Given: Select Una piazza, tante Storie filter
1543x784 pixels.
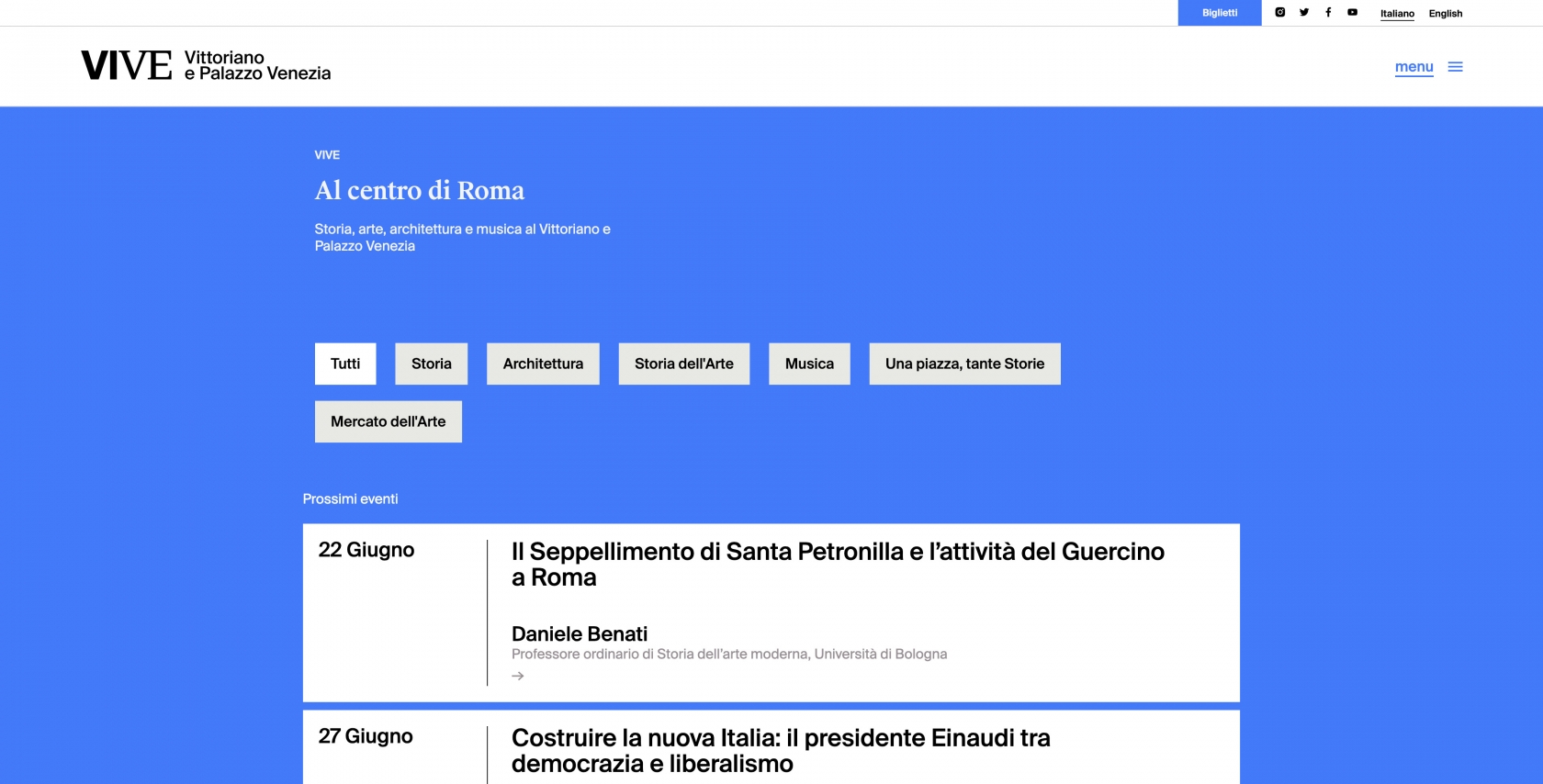Looking at the screenshot, I should click(965, 364).
